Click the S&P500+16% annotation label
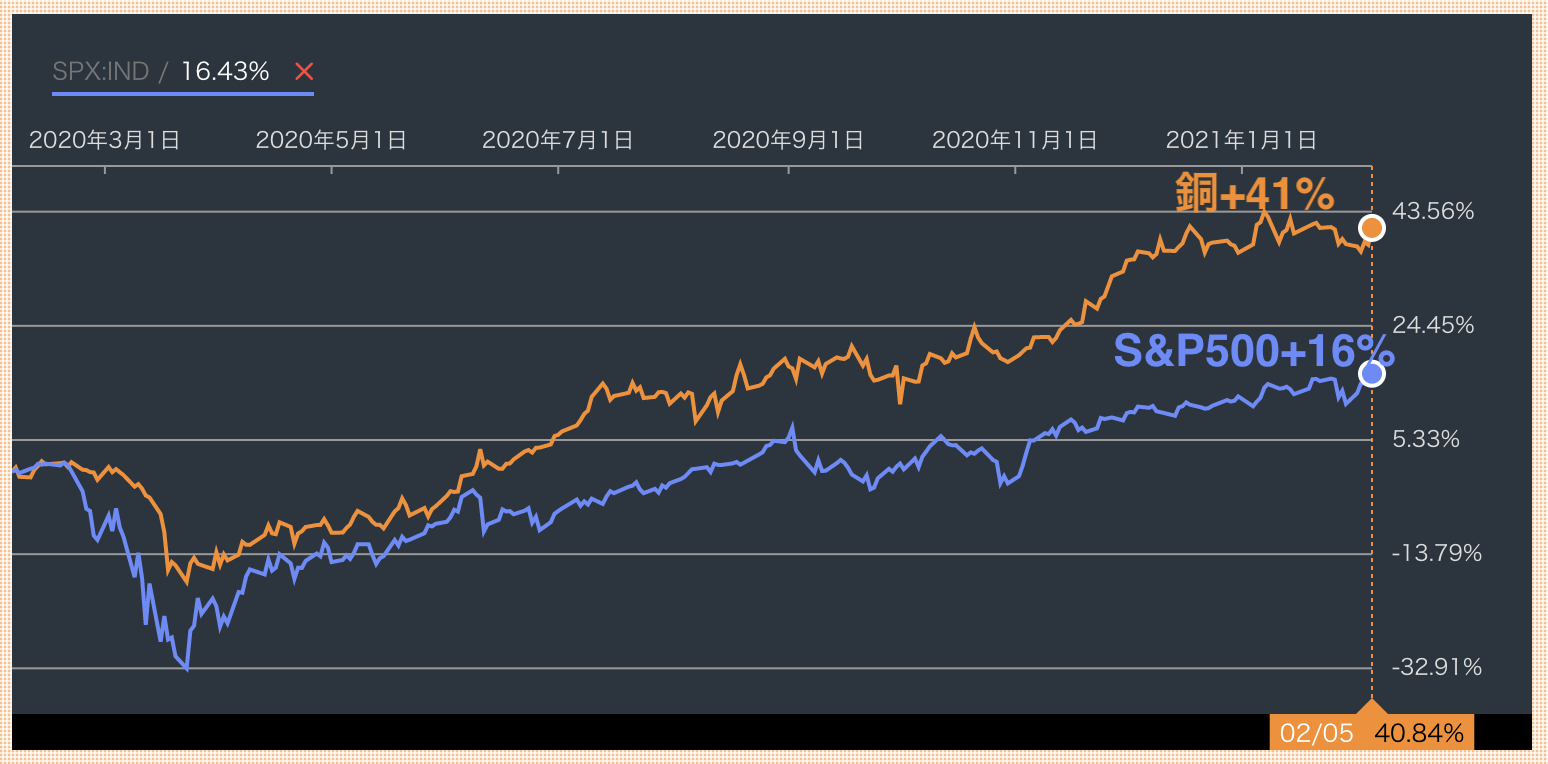 click(x=1253, y=351)
